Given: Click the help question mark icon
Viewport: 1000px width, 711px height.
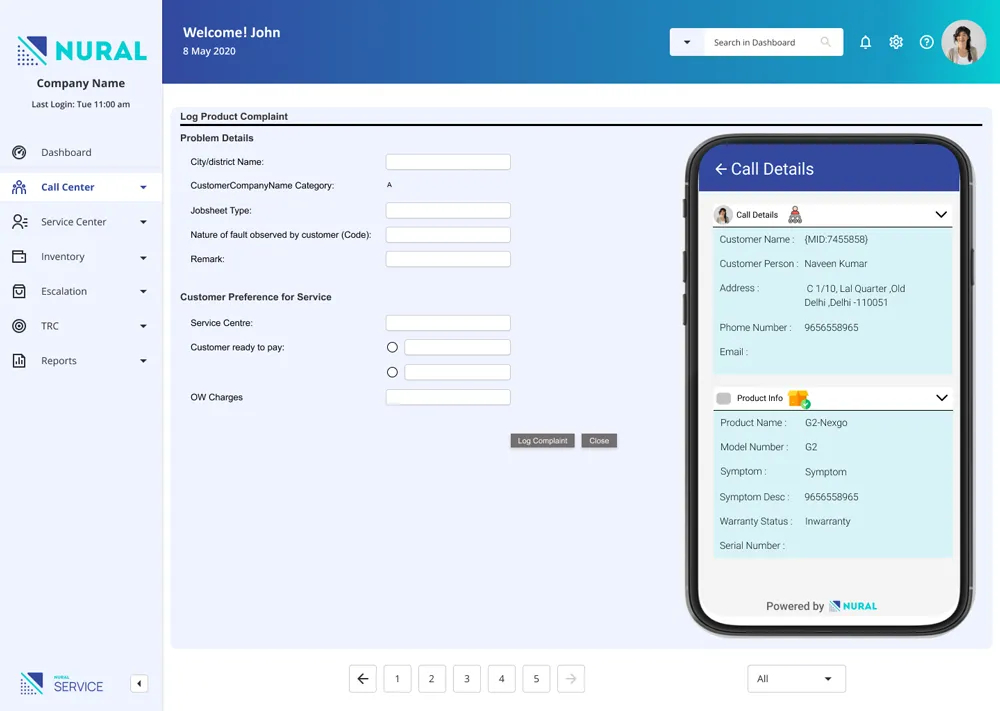Looking at the screenshot, I should point(926,42).
